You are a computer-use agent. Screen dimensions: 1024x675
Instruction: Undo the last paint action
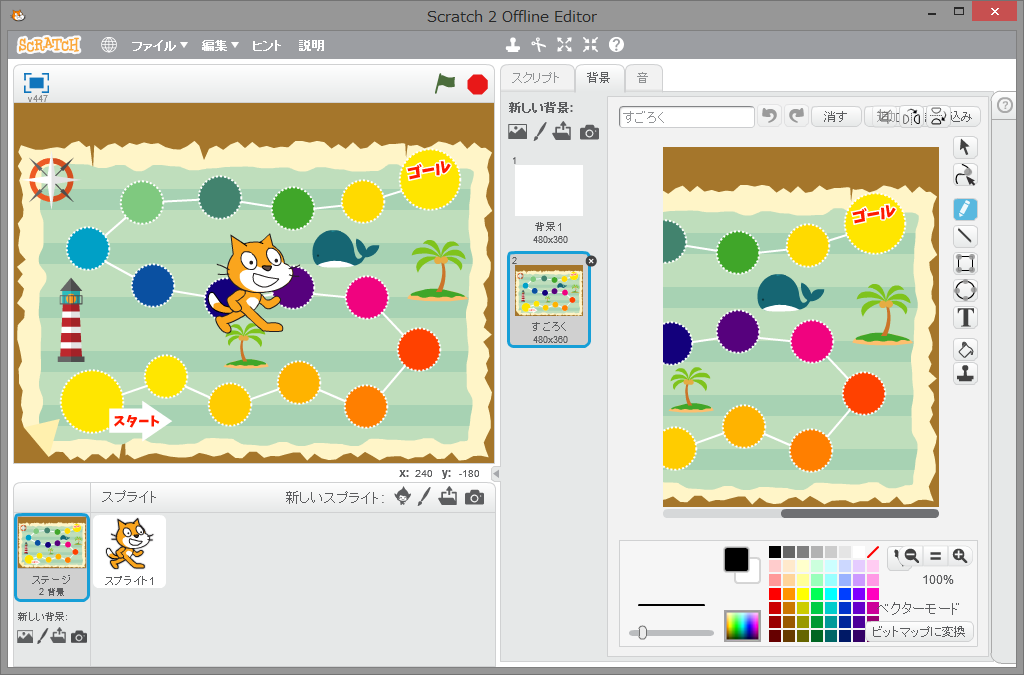(x=770, y=116)
